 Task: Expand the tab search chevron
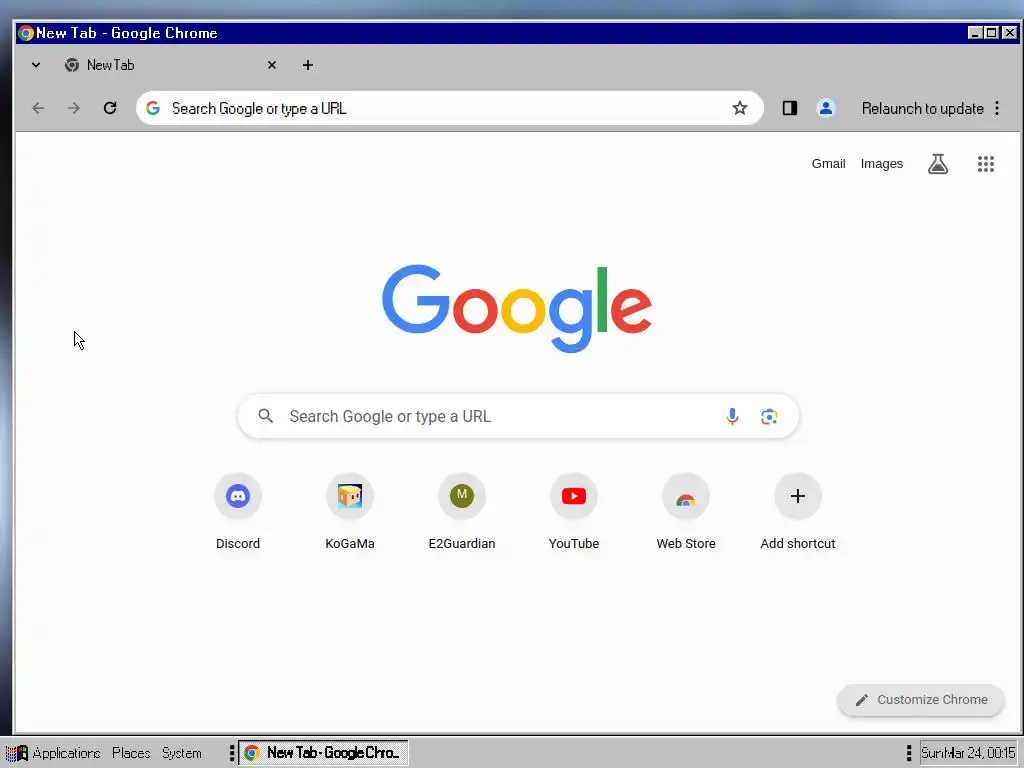click(x=36, y=65)
